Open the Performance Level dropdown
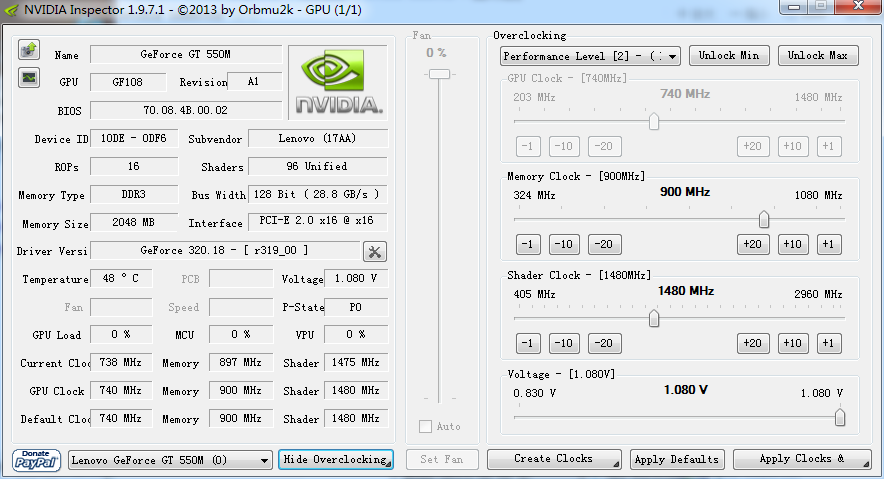Screen dimensions: 884x479 point(590,56)
